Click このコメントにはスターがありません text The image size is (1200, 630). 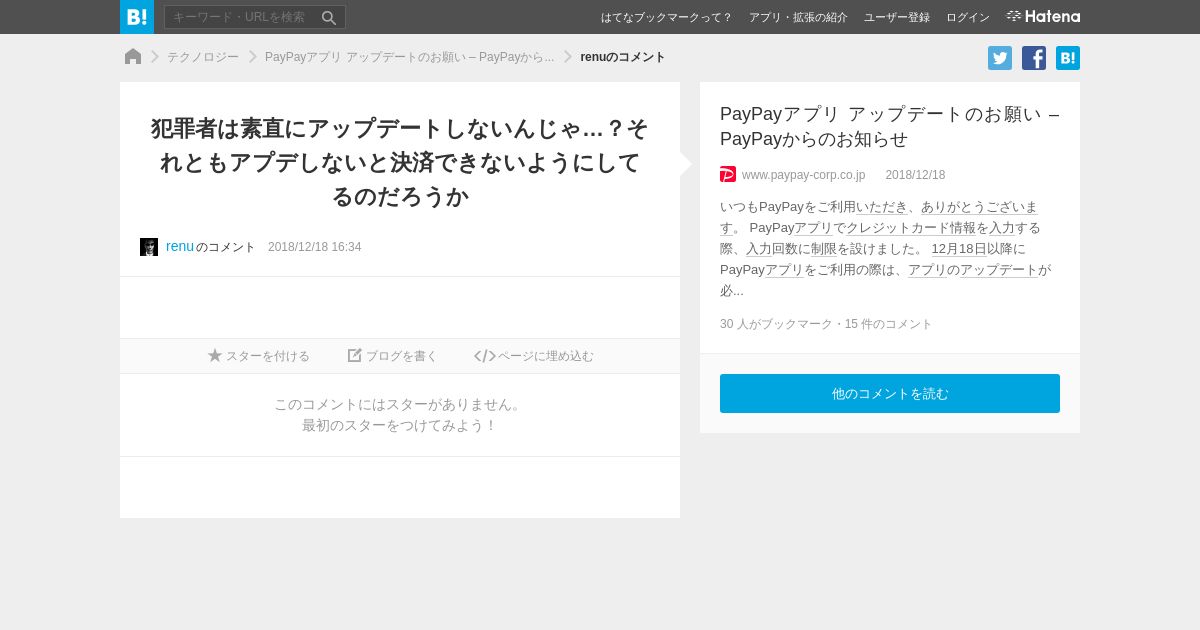pyautogui.click(x=399, y=404)
